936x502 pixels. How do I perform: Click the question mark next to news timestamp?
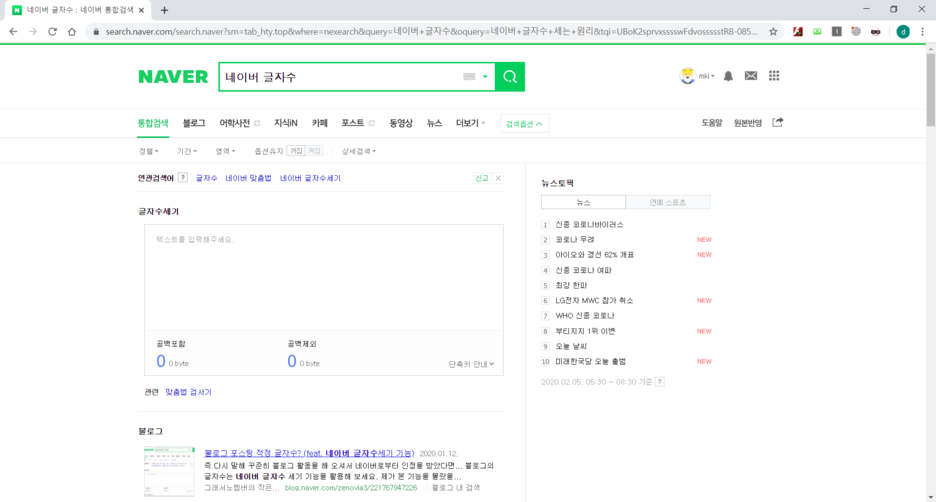point(660,381)
